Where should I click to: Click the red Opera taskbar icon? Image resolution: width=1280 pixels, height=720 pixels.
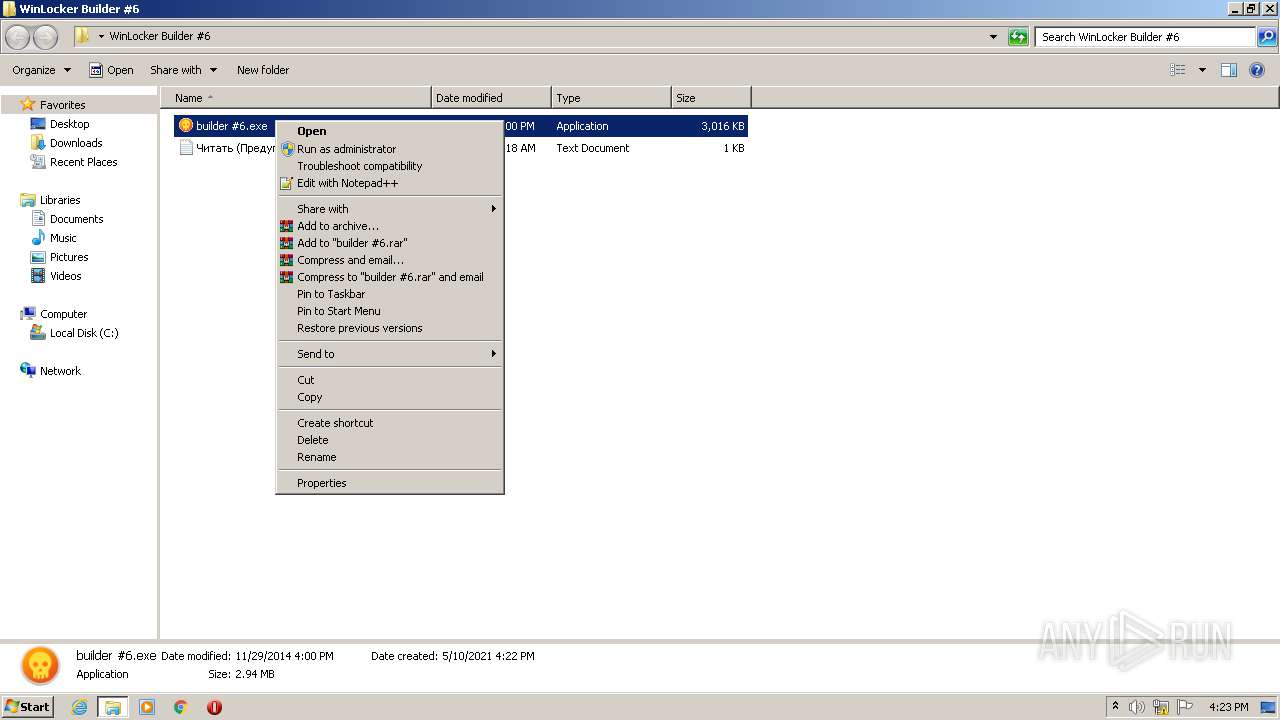(x=214, y=707)
